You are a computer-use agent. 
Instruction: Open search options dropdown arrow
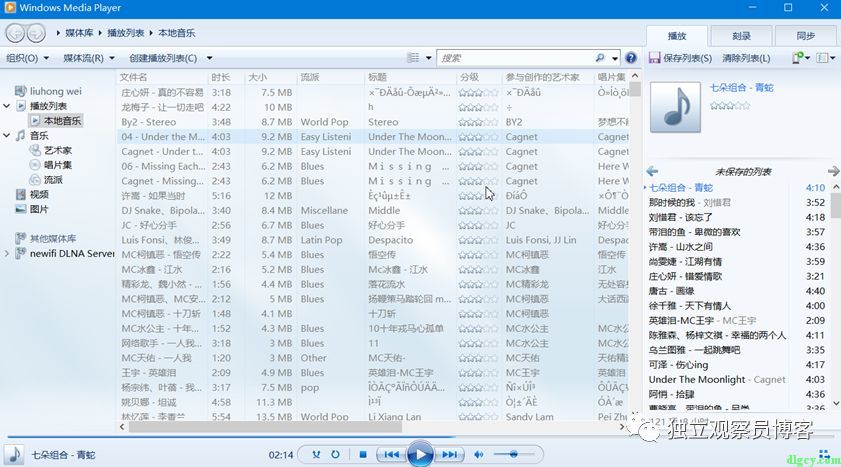615,58
